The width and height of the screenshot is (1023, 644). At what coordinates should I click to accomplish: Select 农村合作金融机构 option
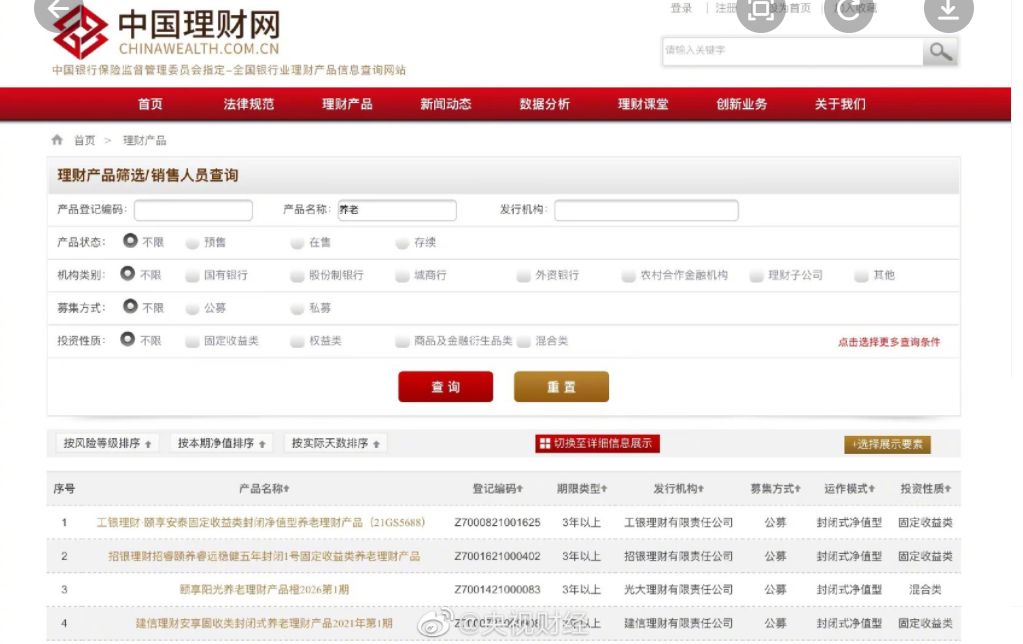[x=628, y=276]
